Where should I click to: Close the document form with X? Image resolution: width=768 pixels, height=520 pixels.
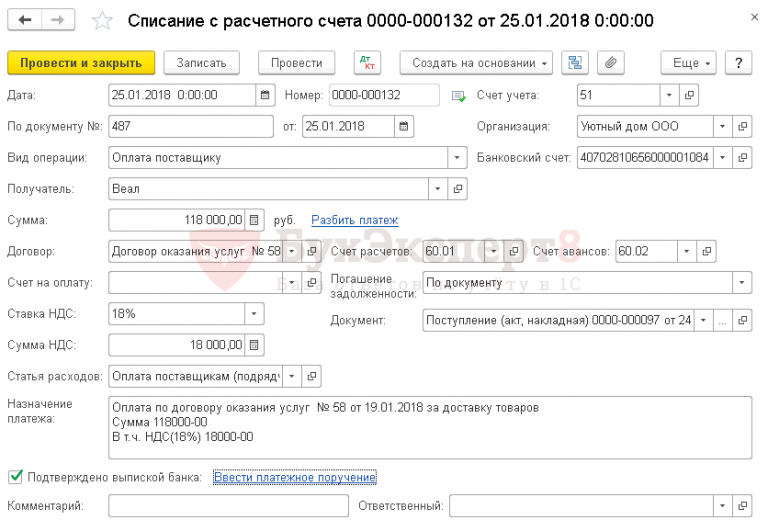754,17
